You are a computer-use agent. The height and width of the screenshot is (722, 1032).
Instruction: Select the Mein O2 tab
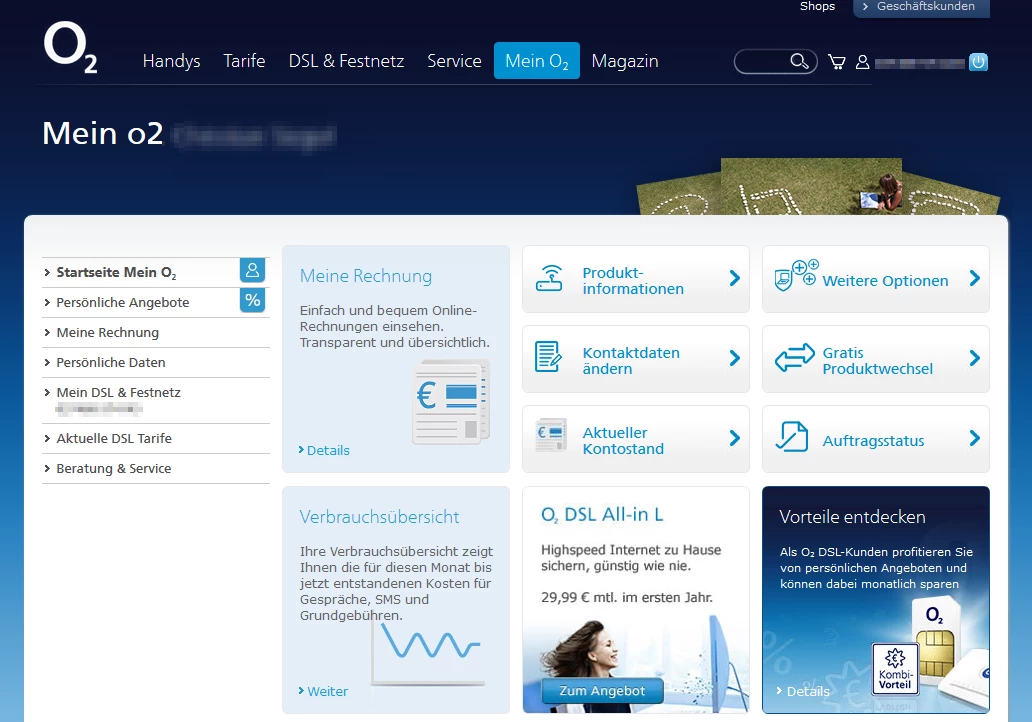536,61
